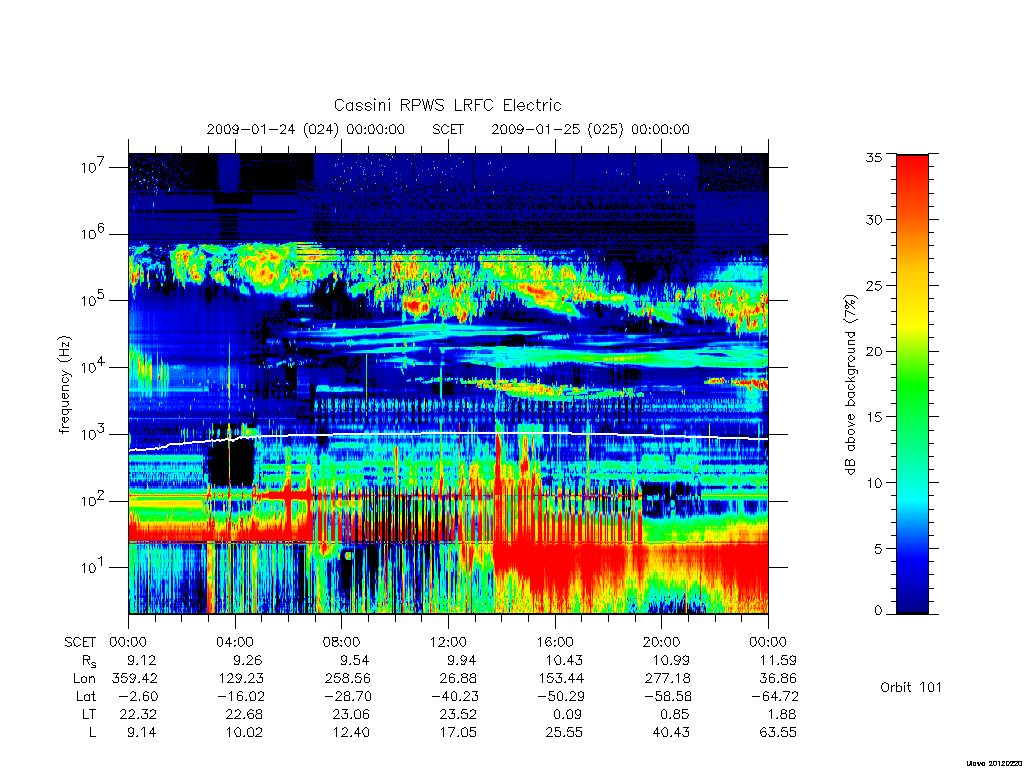Click the L value '9.14'

coord(142,732)
